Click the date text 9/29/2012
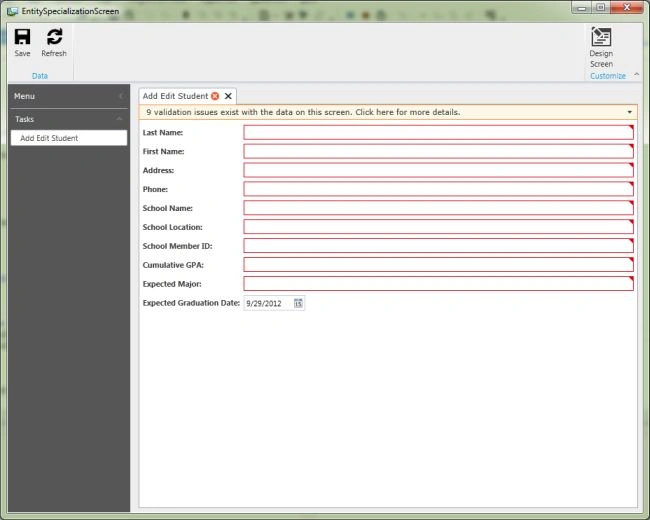 coord(264,304)
